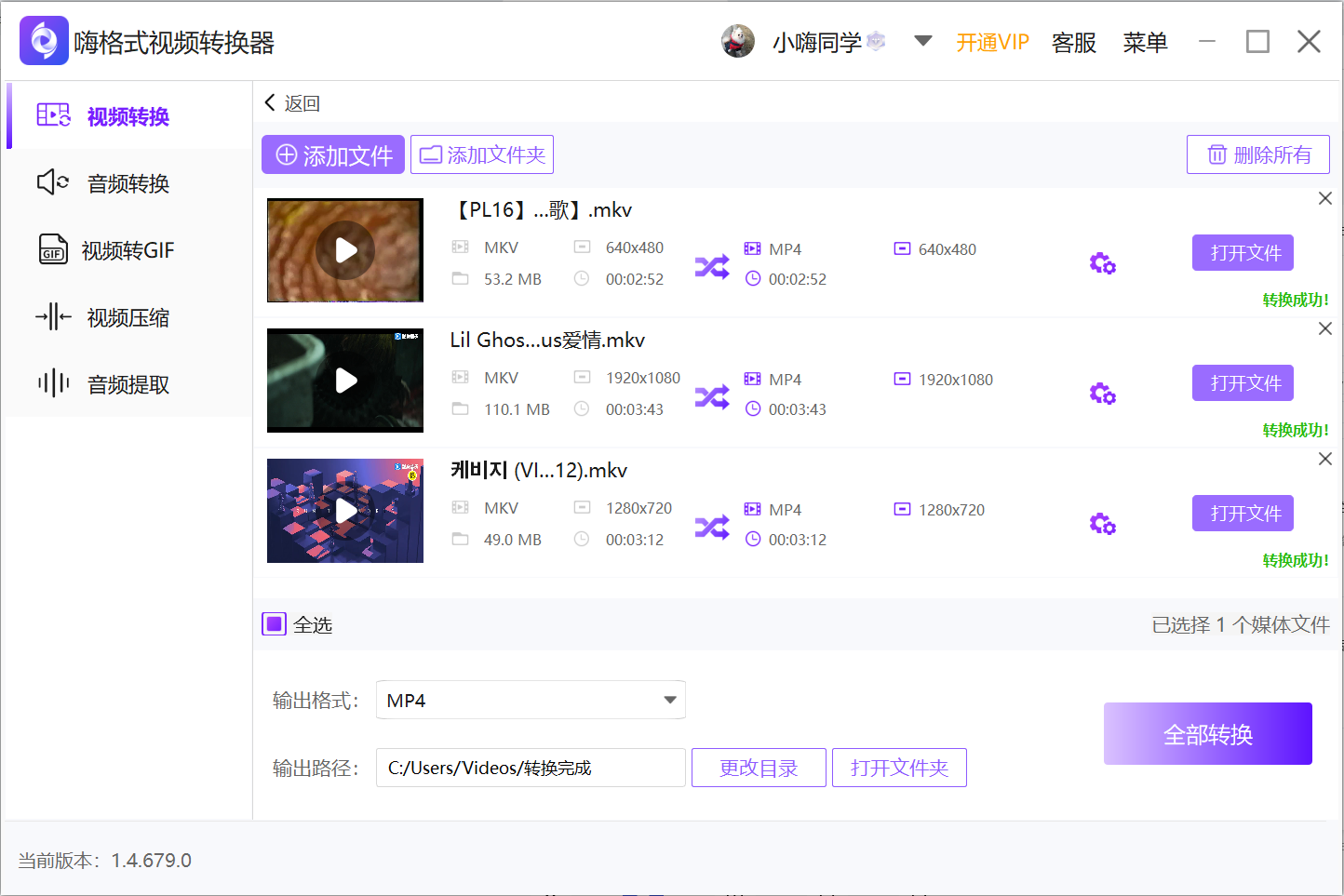Start conversion with 全部转换 button
Screen dimensions: 1344x896
tap(1207, 733)
